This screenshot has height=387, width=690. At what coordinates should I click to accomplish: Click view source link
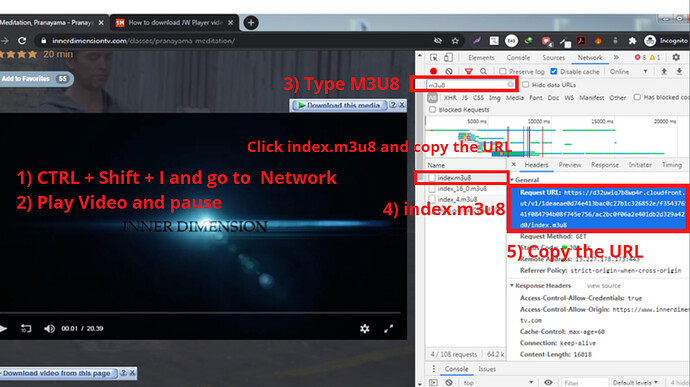pos(603,286)
